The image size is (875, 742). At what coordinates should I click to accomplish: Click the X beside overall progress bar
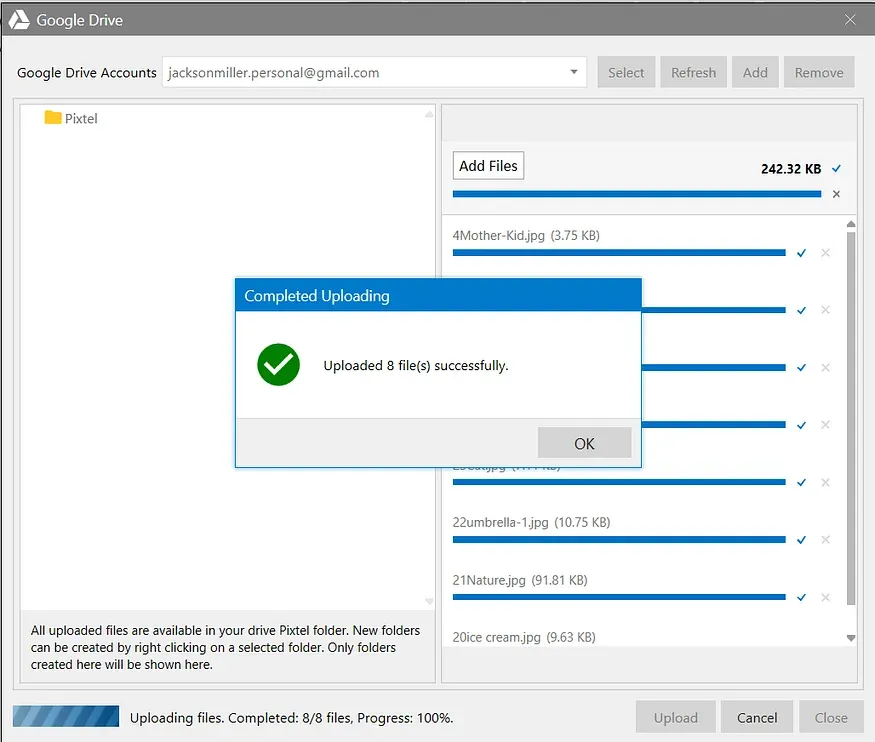tap(836, 194)
